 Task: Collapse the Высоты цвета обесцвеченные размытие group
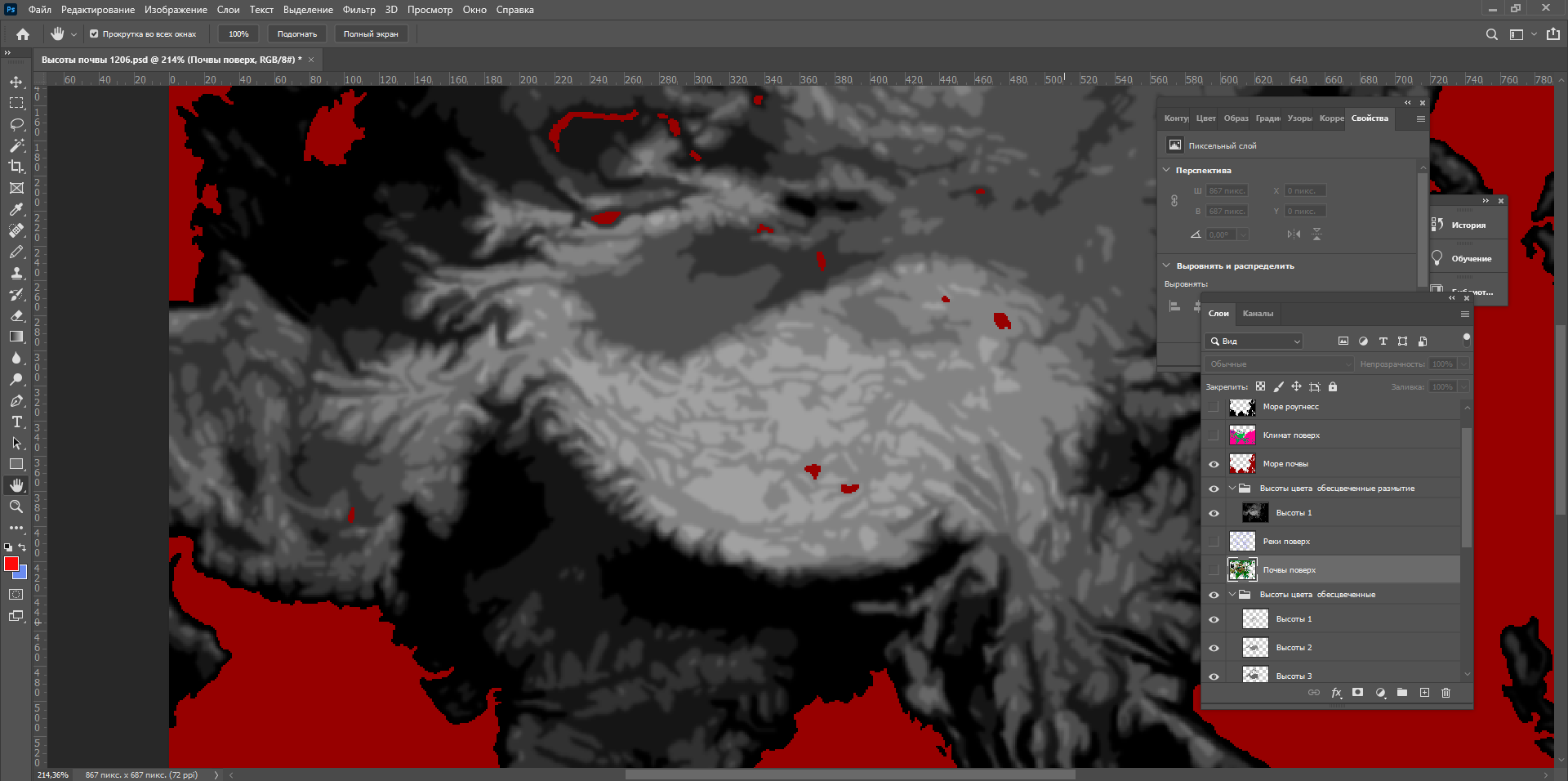click(x=1232, y=489)
